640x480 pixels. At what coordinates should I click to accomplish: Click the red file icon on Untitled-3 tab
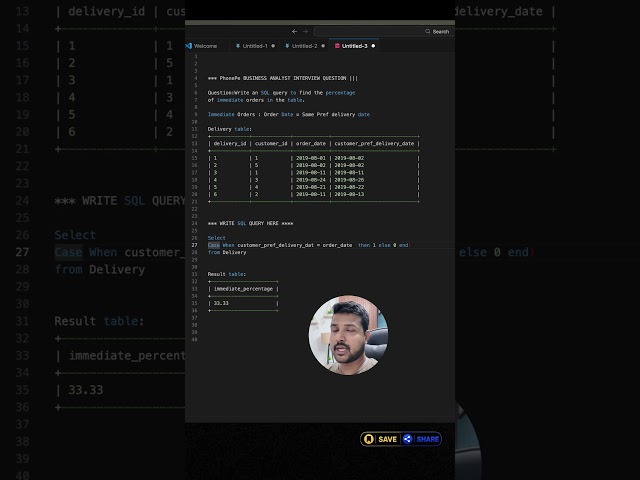tap(337, 46)
